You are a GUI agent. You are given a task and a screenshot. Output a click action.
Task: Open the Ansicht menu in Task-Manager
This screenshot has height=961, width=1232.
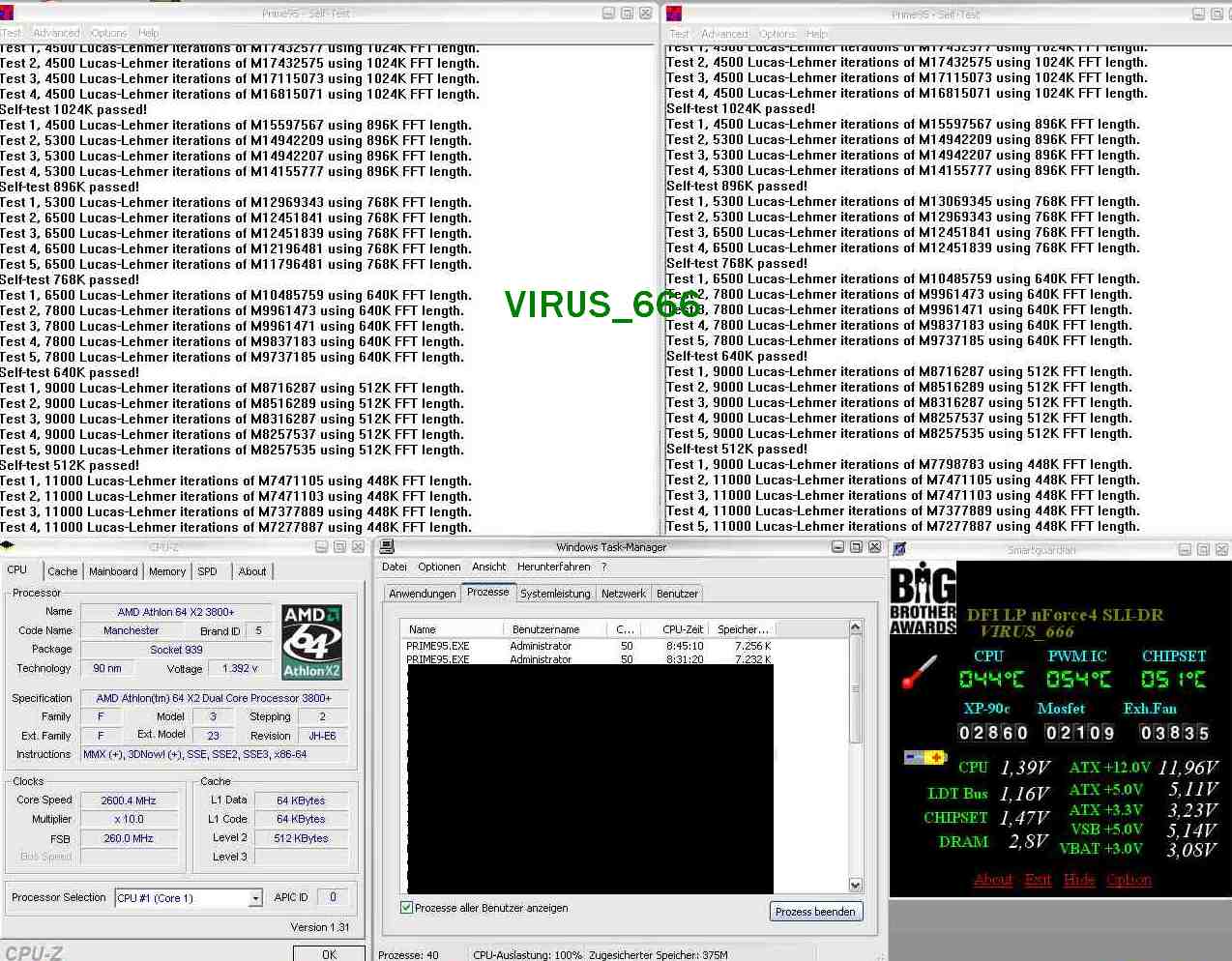tap(489, 567)
